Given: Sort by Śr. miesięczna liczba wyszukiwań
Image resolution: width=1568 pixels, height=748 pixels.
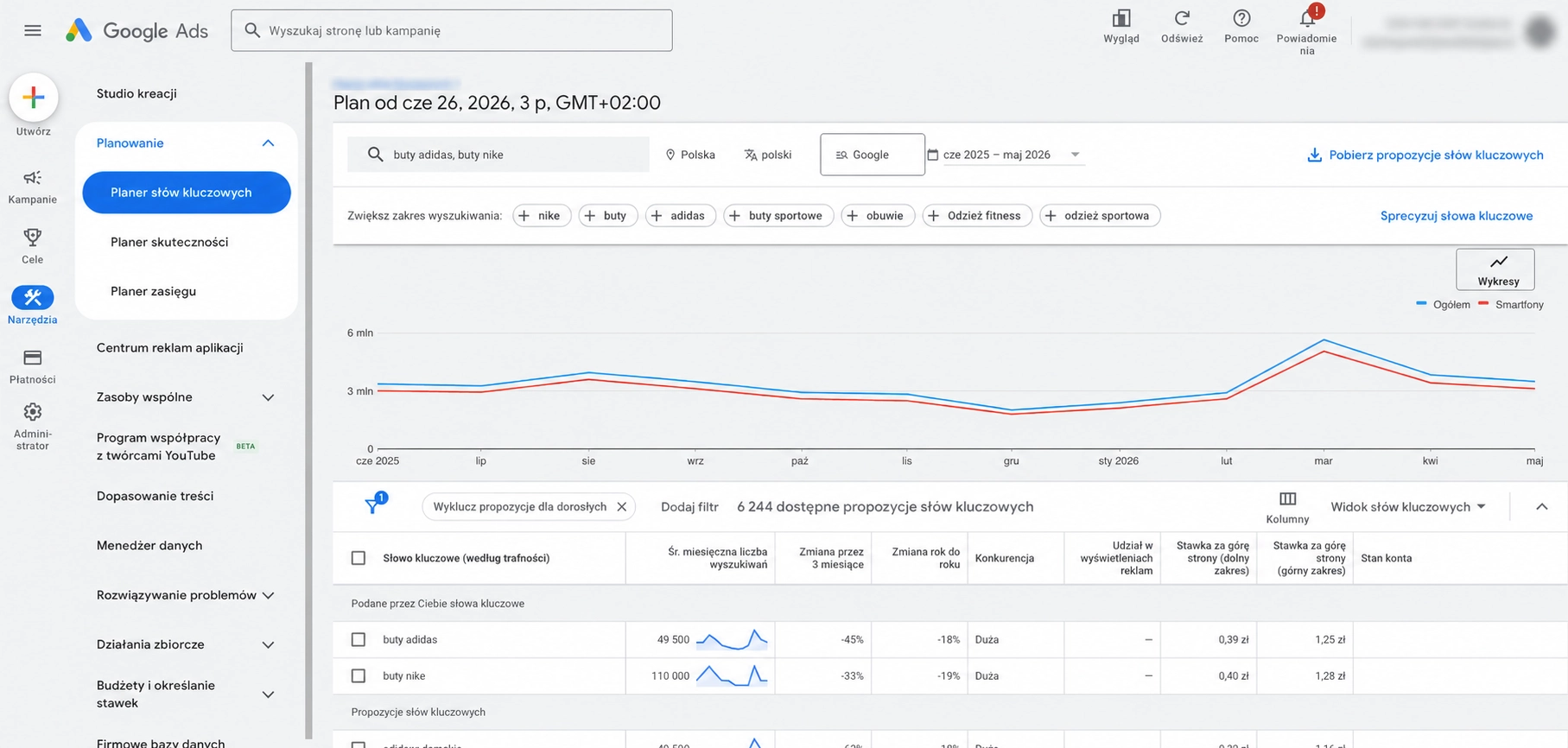Looking at the screenshot, I should point(717,558).
